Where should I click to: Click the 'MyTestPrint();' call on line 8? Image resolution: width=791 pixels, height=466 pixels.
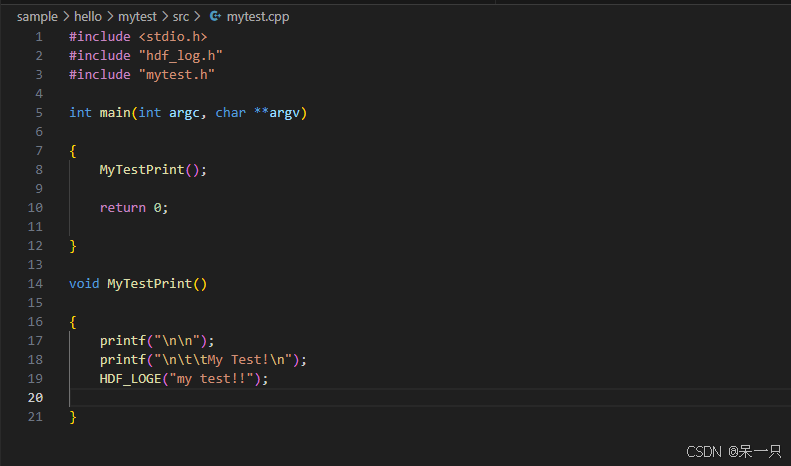pyautogui.click(x=153, y=169)
